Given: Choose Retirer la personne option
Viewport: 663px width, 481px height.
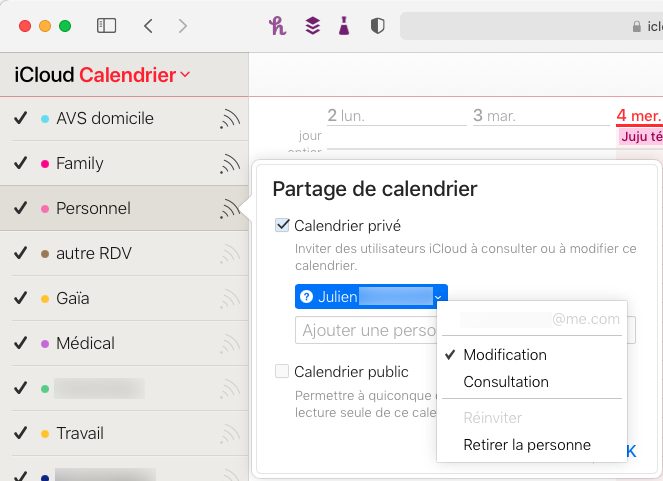Looking at the screenshot, I should [527, 445].
